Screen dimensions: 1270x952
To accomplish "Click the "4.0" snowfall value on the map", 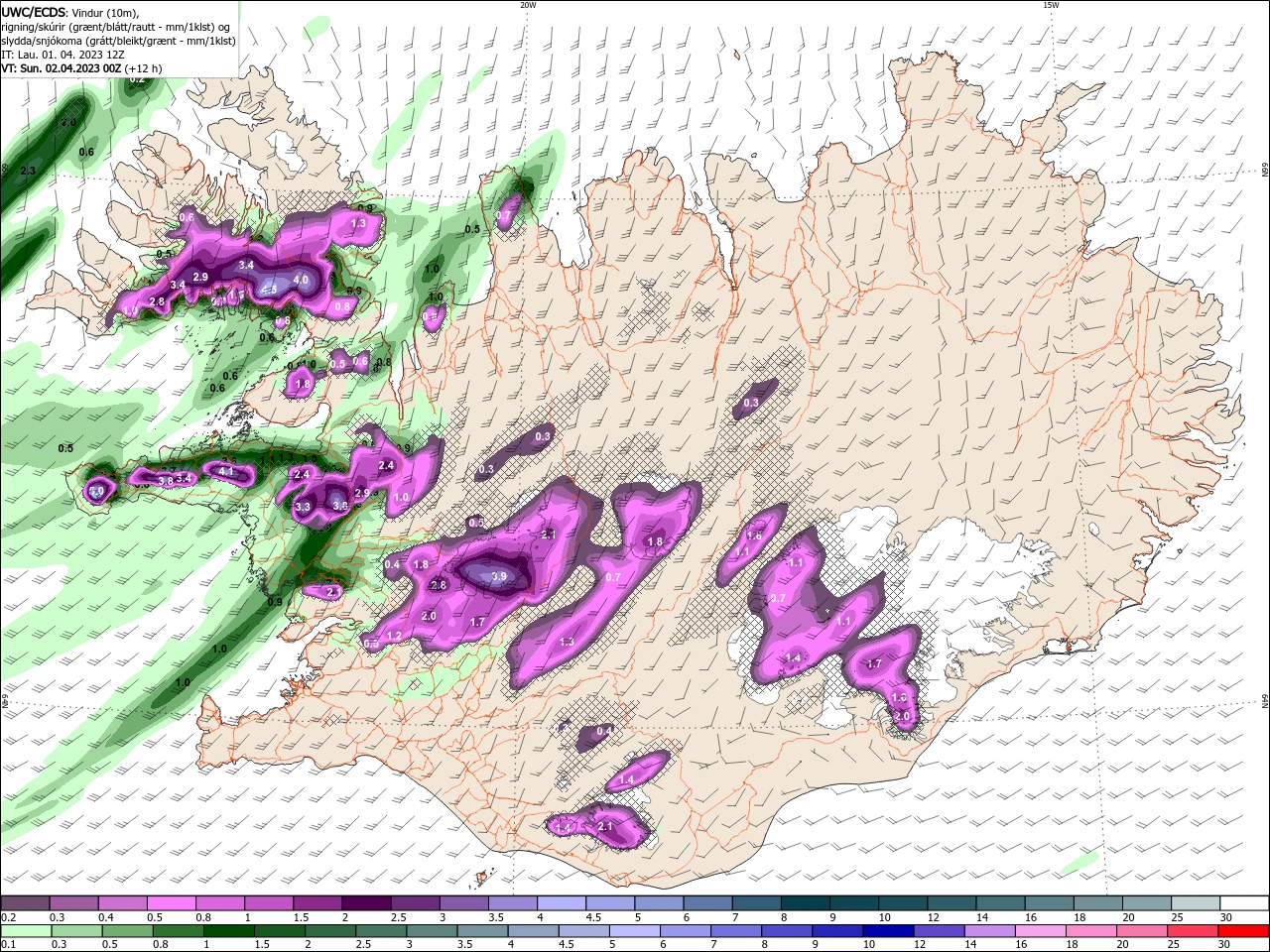I will click(x=302, y=281).
